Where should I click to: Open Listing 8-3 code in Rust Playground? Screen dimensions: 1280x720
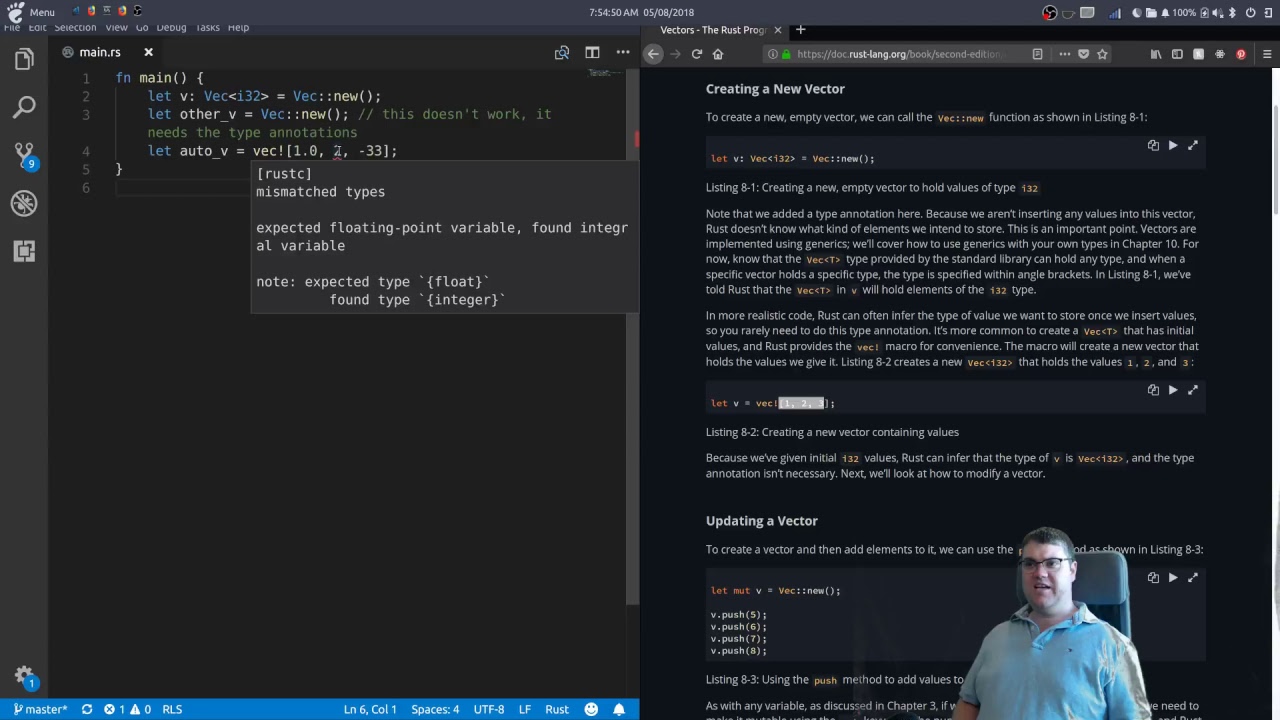click(x=1193, y=578)
